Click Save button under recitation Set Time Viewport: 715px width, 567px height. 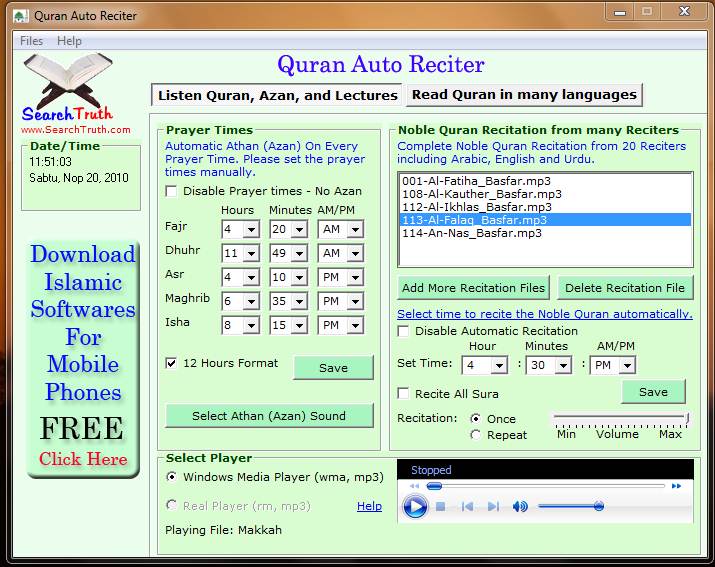click(x=653, y=392)
